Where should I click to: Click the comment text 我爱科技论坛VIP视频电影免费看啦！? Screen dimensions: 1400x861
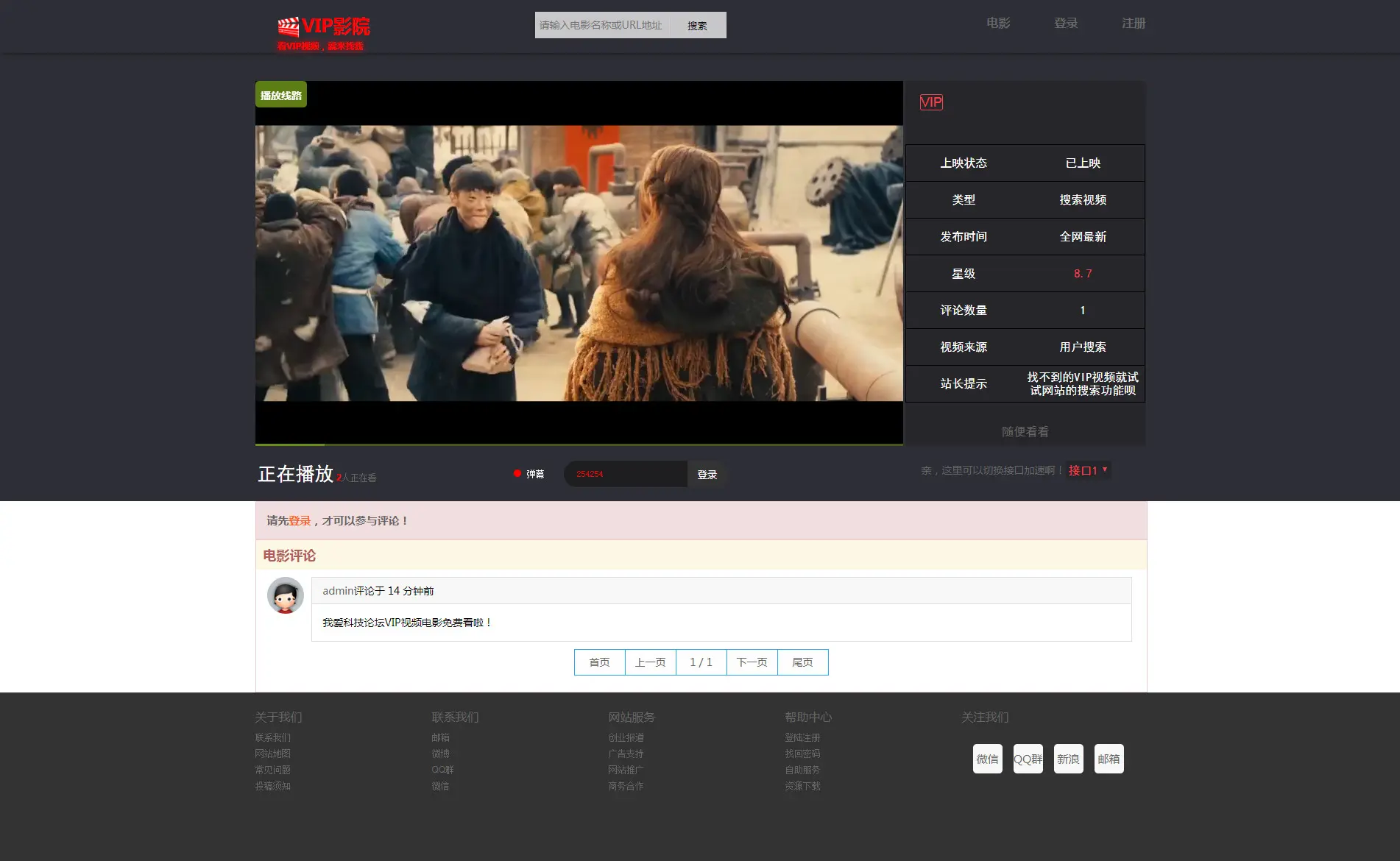[407, 623]
